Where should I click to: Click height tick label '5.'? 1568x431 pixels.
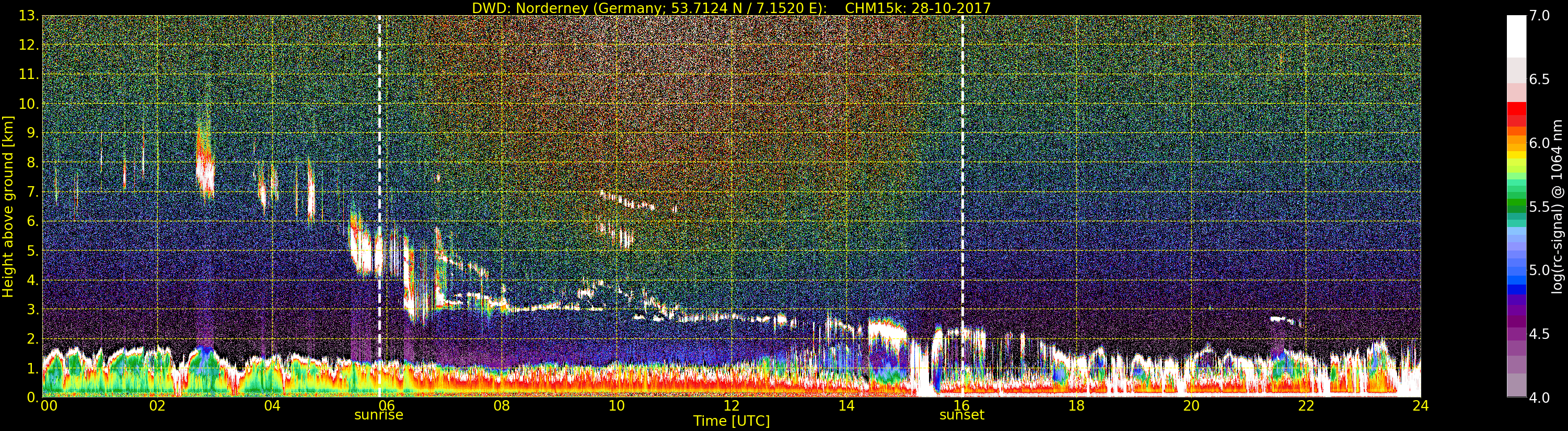(32, 250)
